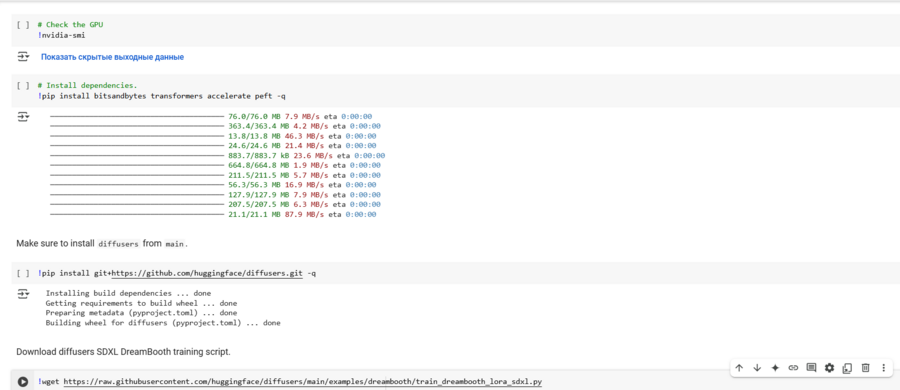
Task: Click '883.7/883.7 kB' progress line
Action: click(x=217, y=156)
